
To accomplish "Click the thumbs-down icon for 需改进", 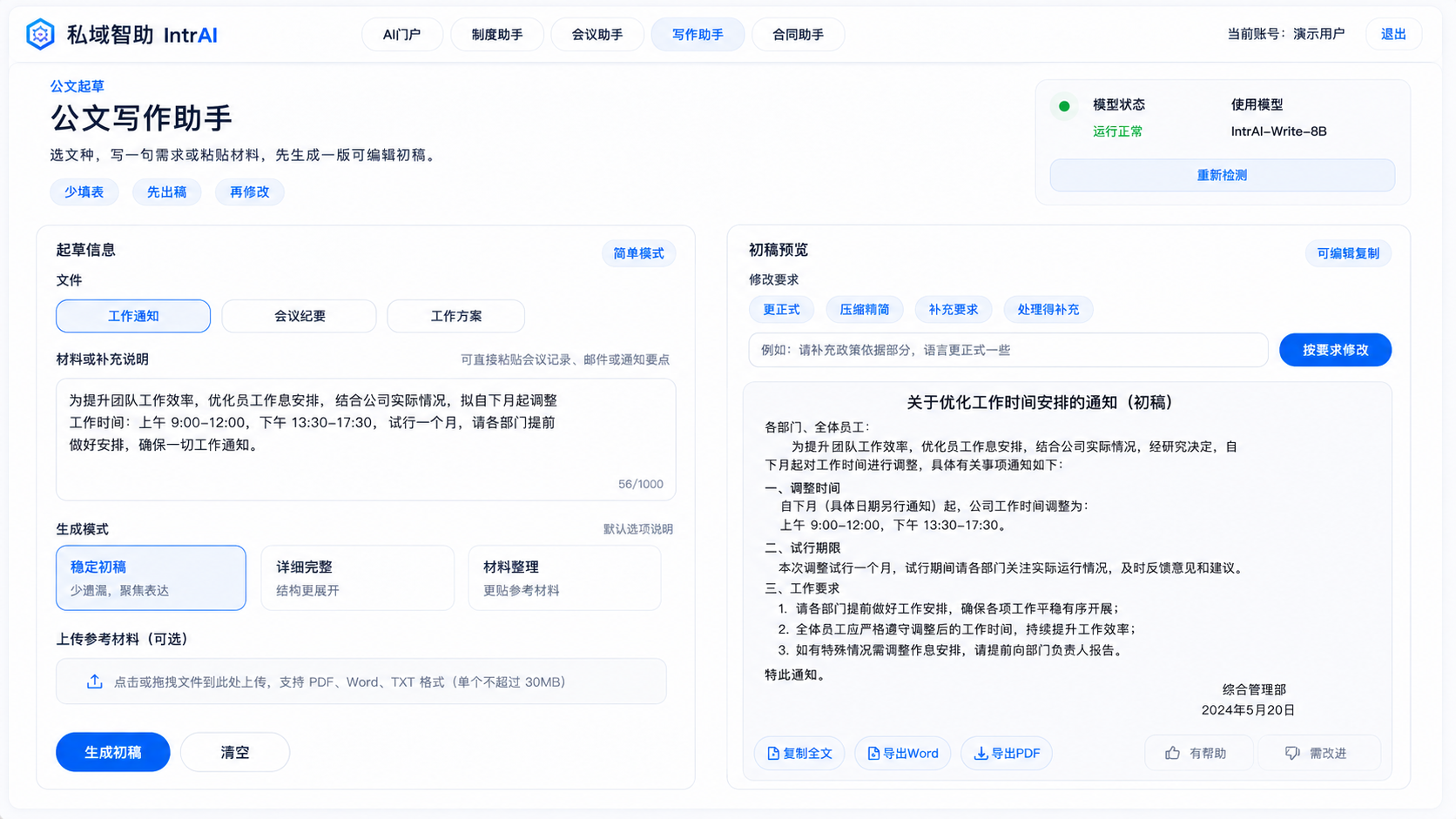I will click(x=1292, y=753).
